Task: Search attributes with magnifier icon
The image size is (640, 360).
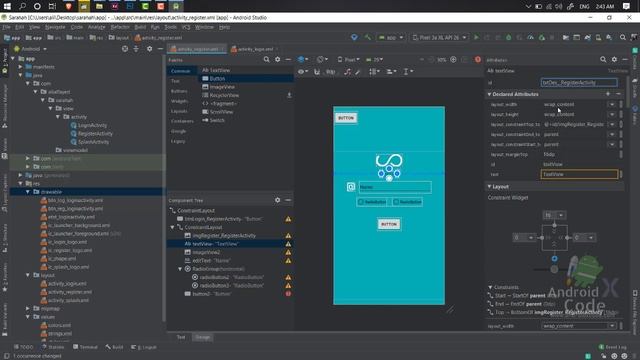Action: pyautogui.click(x=603, y=60)
